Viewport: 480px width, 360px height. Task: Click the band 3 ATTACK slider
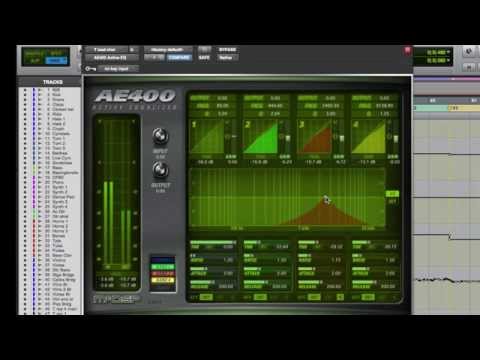[x=320, y=269]
